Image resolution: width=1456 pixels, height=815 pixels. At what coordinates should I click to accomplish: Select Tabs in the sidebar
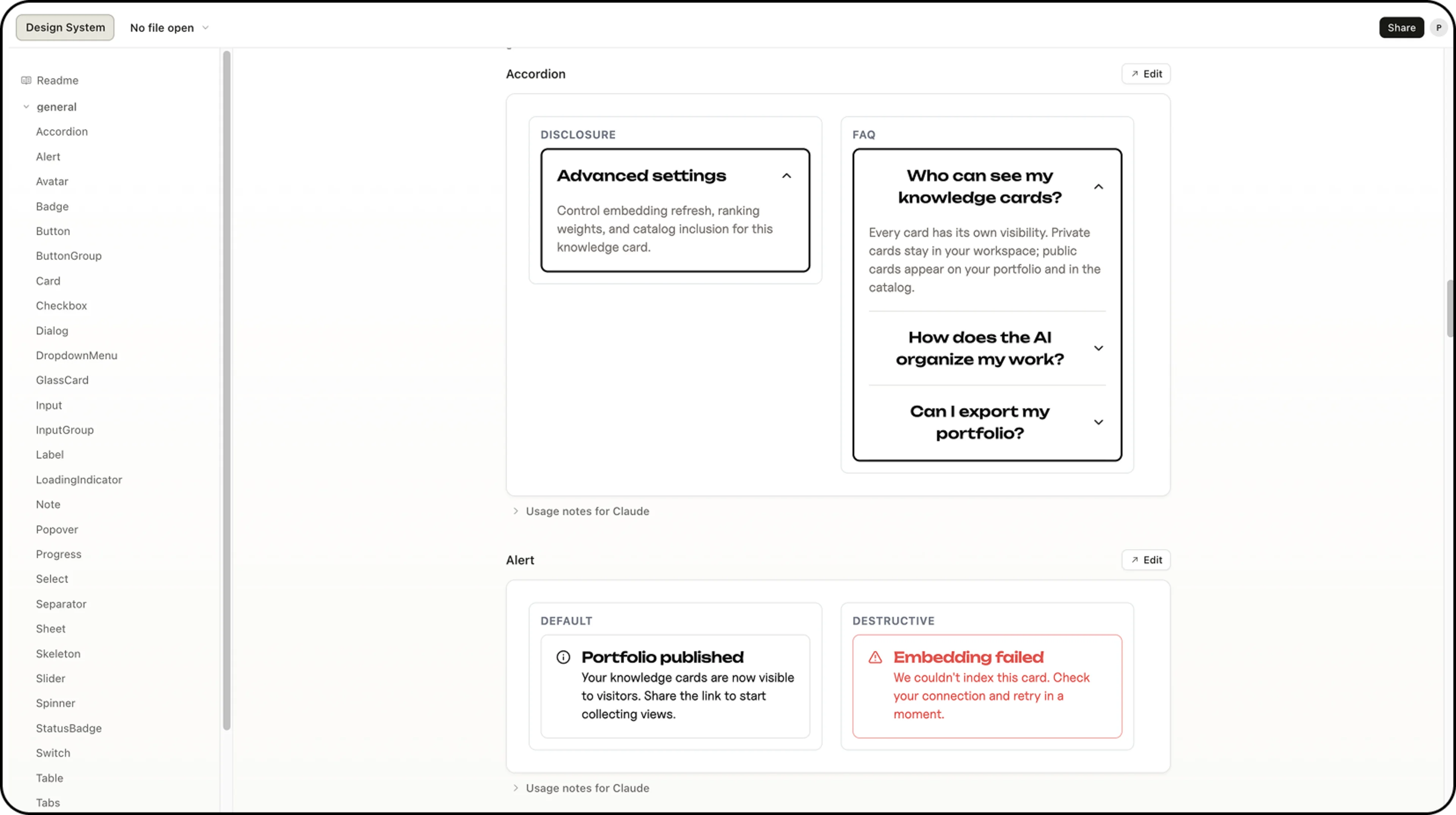[x=48, y=803]
